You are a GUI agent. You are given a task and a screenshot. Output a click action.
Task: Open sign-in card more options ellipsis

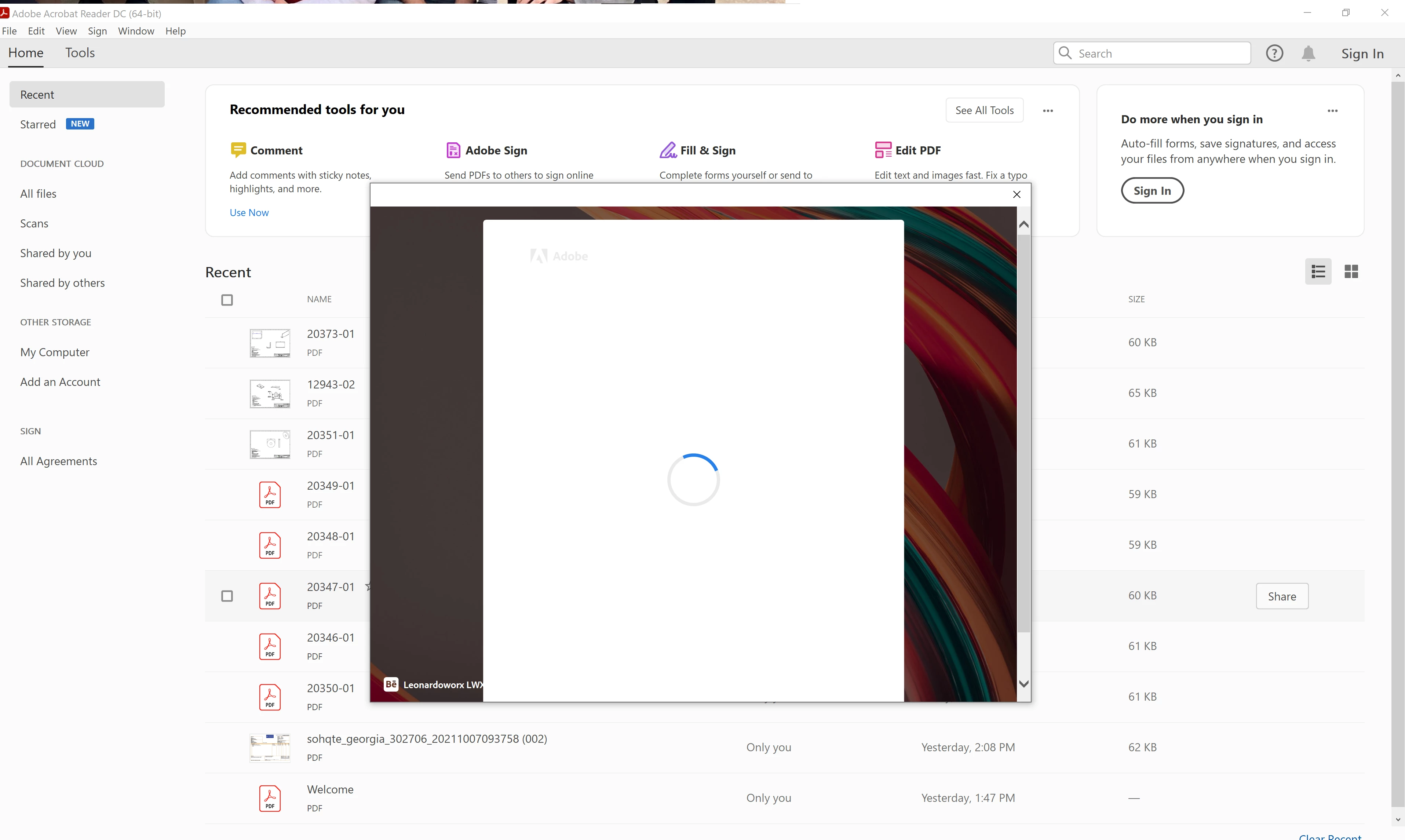(1332, 111)
